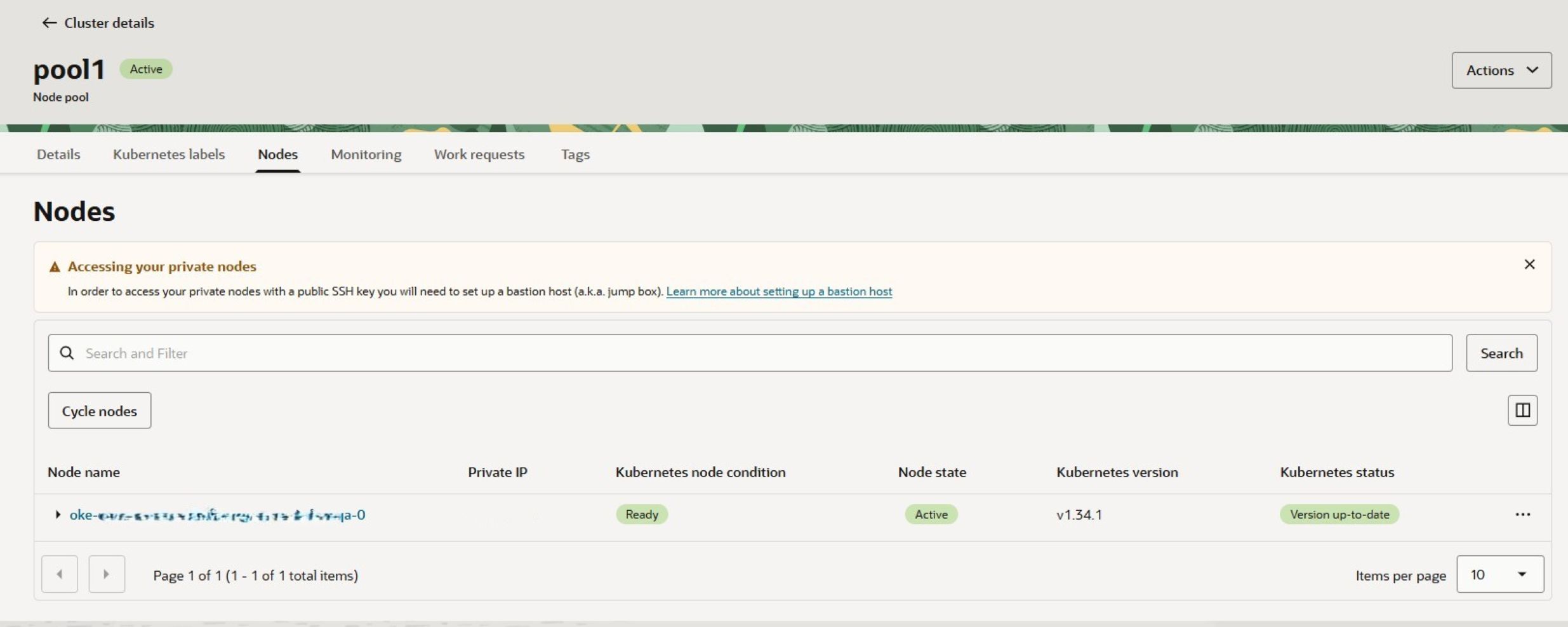Open the oke node name link
The width and height of the screenshot is (1568, 627).
point(217,515)
